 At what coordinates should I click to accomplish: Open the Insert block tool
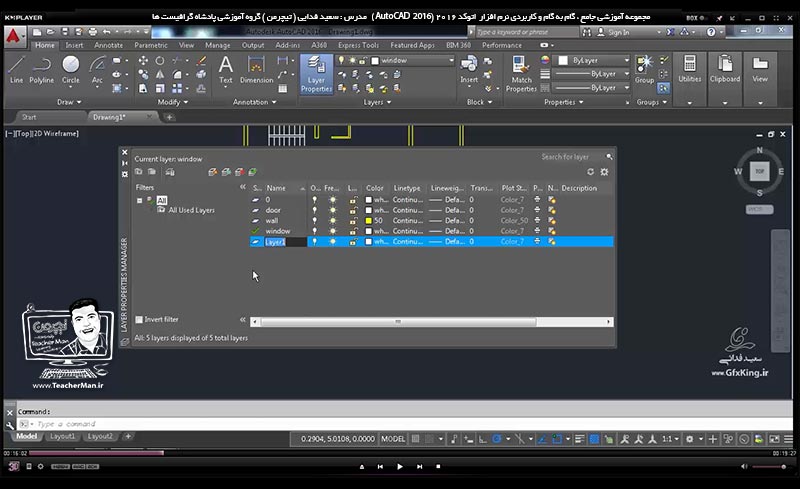click(469, 69)
